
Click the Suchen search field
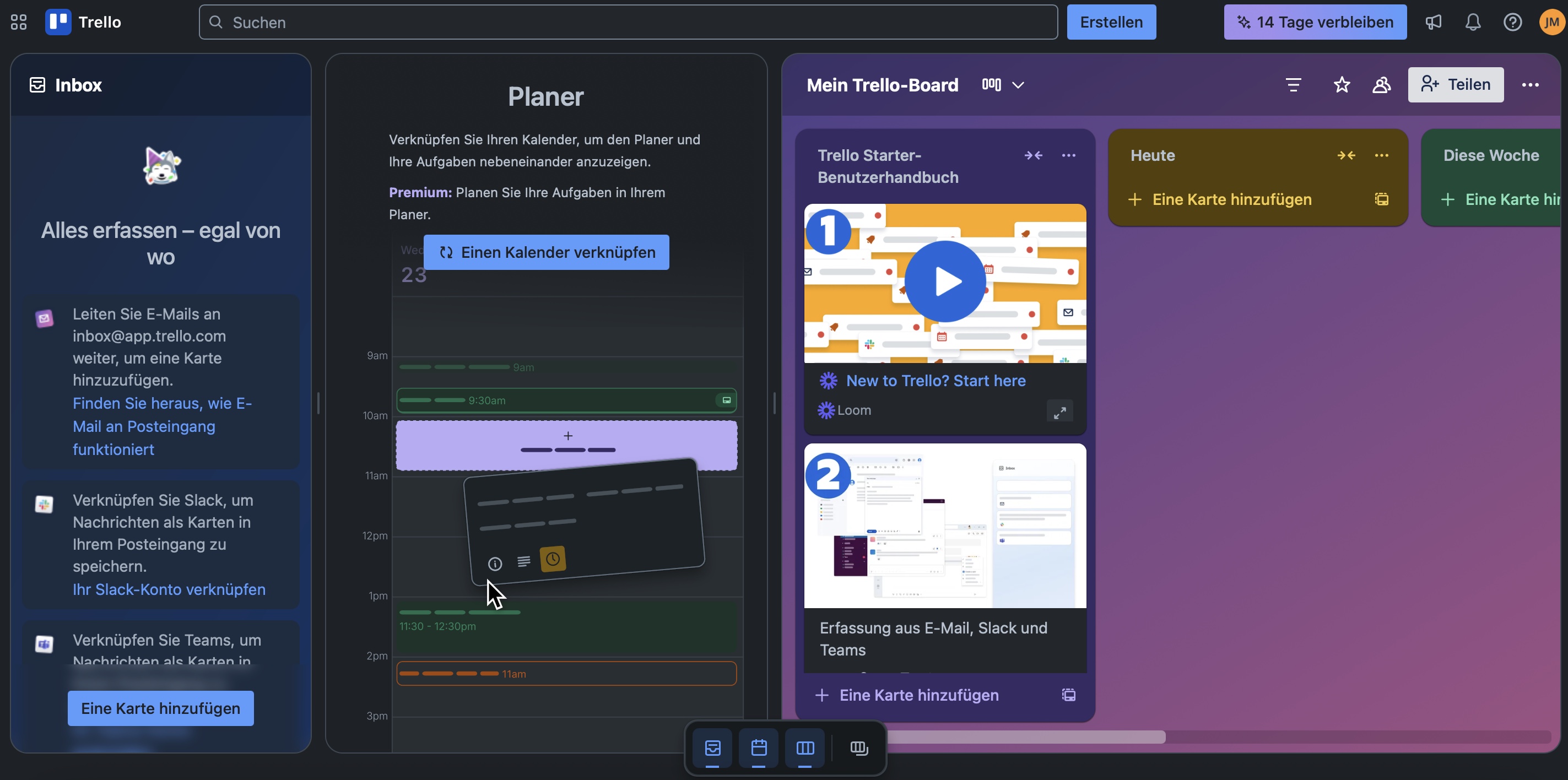tap(628, 22)
